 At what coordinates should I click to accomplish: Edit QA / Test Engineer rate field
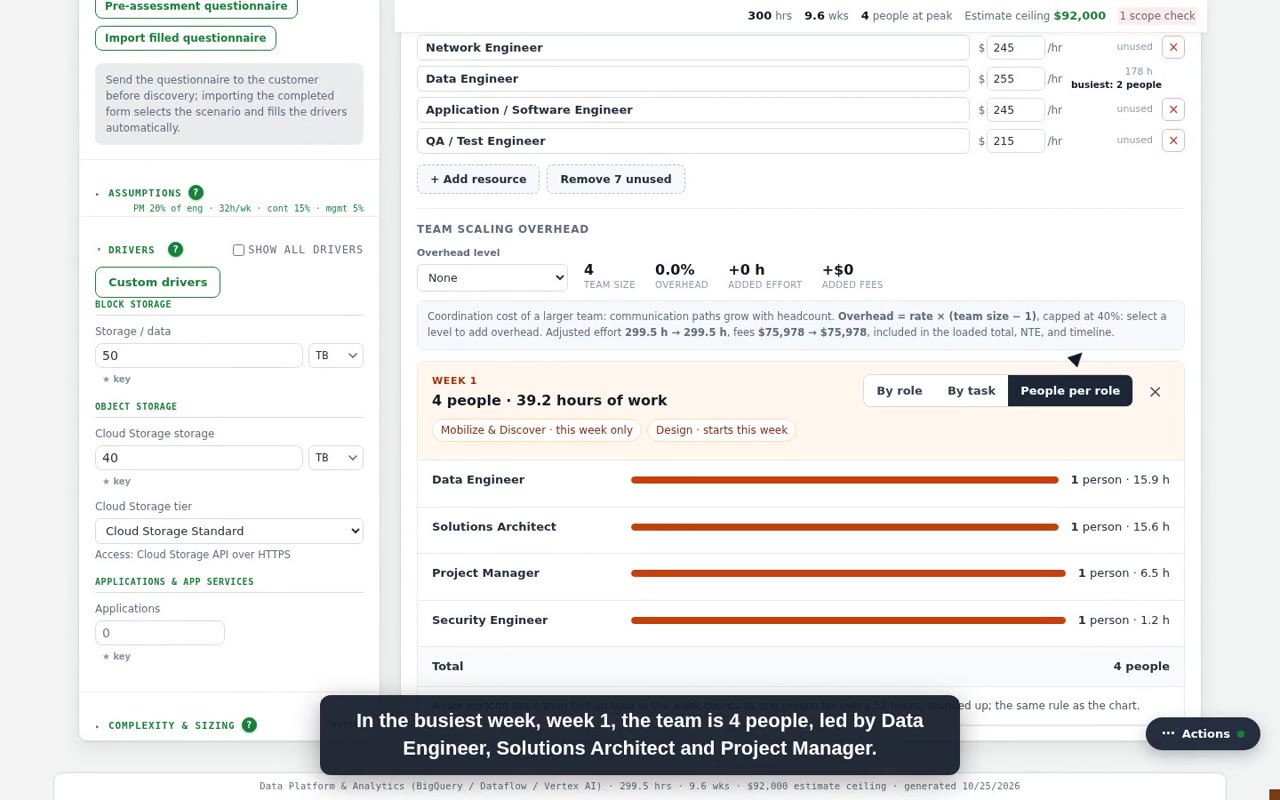(1015, 140)
